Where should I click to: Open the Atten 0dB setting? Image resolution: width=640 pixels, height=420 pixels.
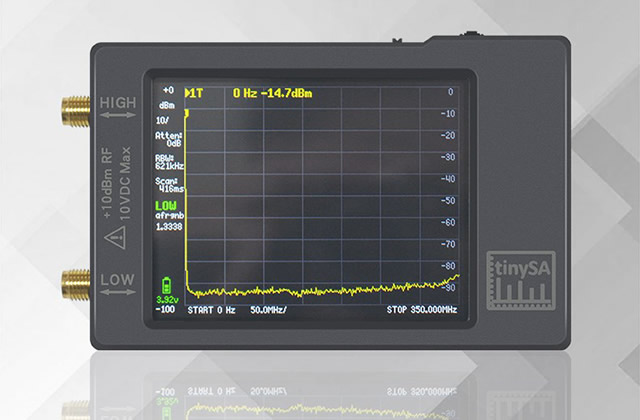point(168,139)
